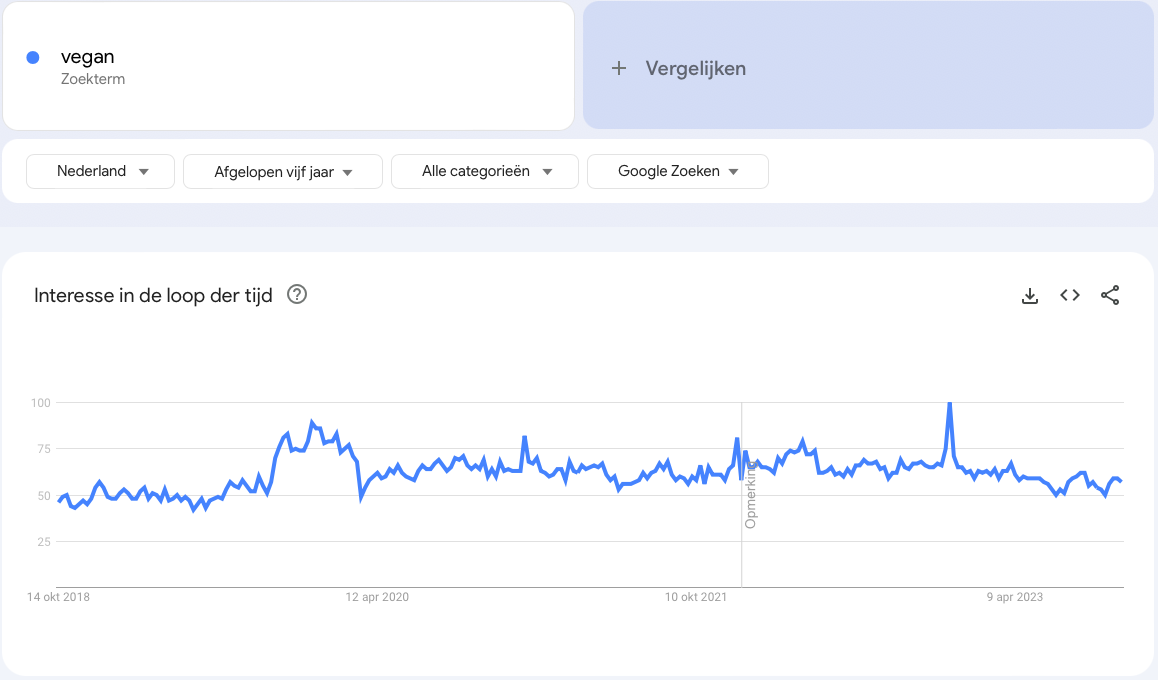This screenshot has height=680, width=1158.
Task: Open the embed code icon
Action: point(1070,295)
